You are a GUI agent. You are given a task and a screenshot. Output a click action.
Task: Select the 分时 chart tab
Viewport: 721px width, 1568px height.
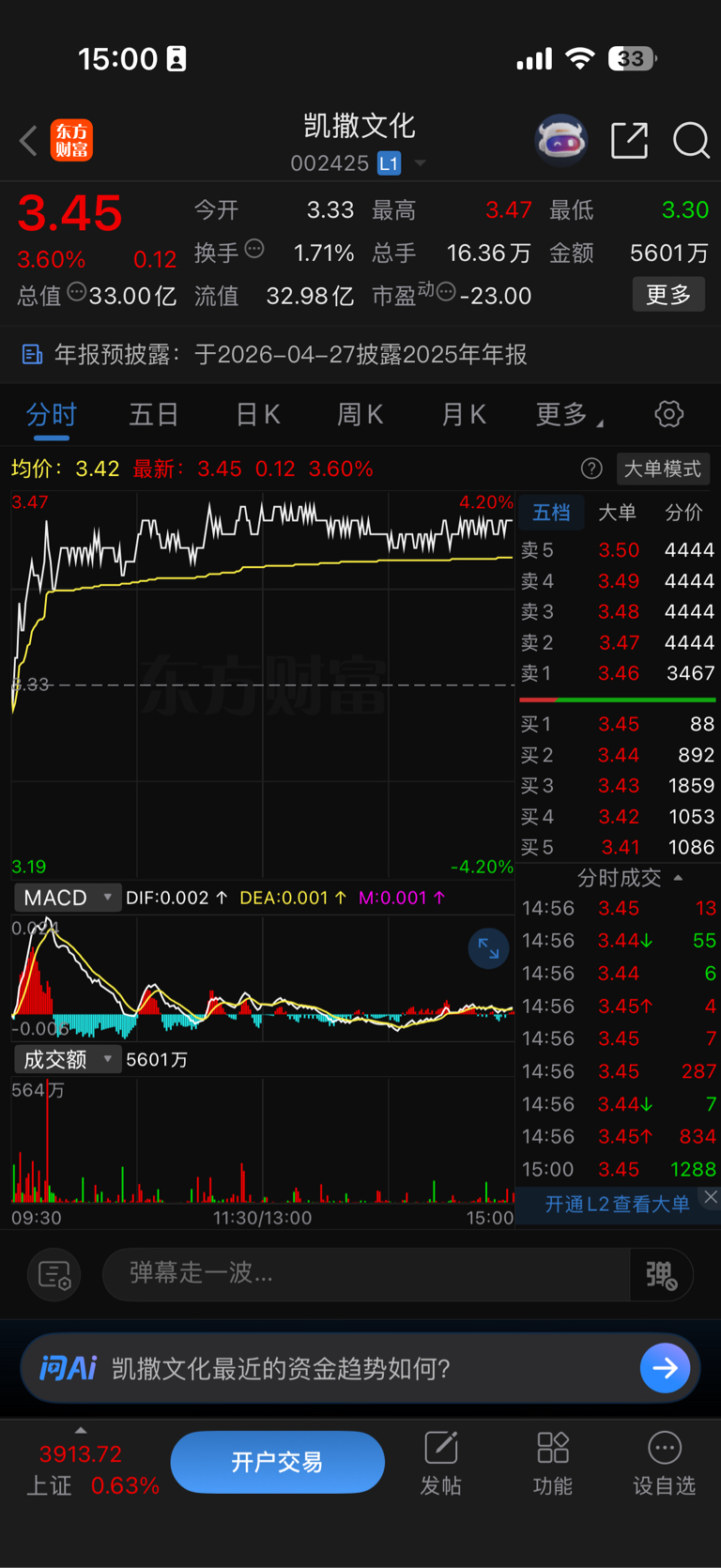tap(51, 414)
